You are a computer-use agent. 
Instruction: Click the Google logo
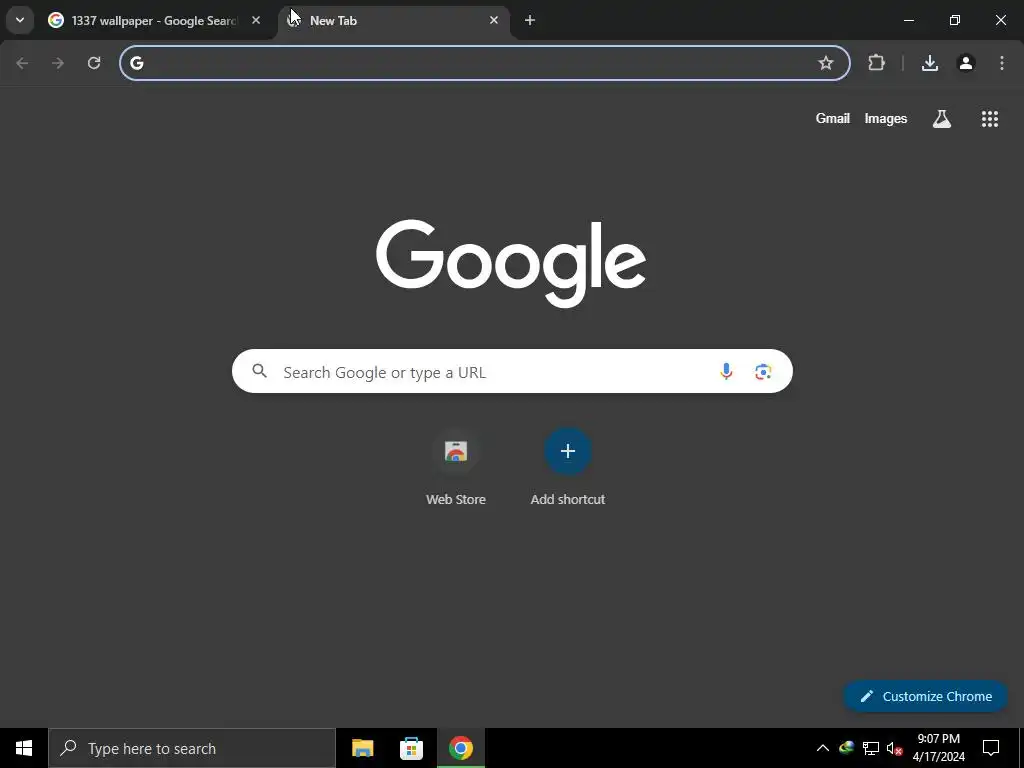point(511,263)
